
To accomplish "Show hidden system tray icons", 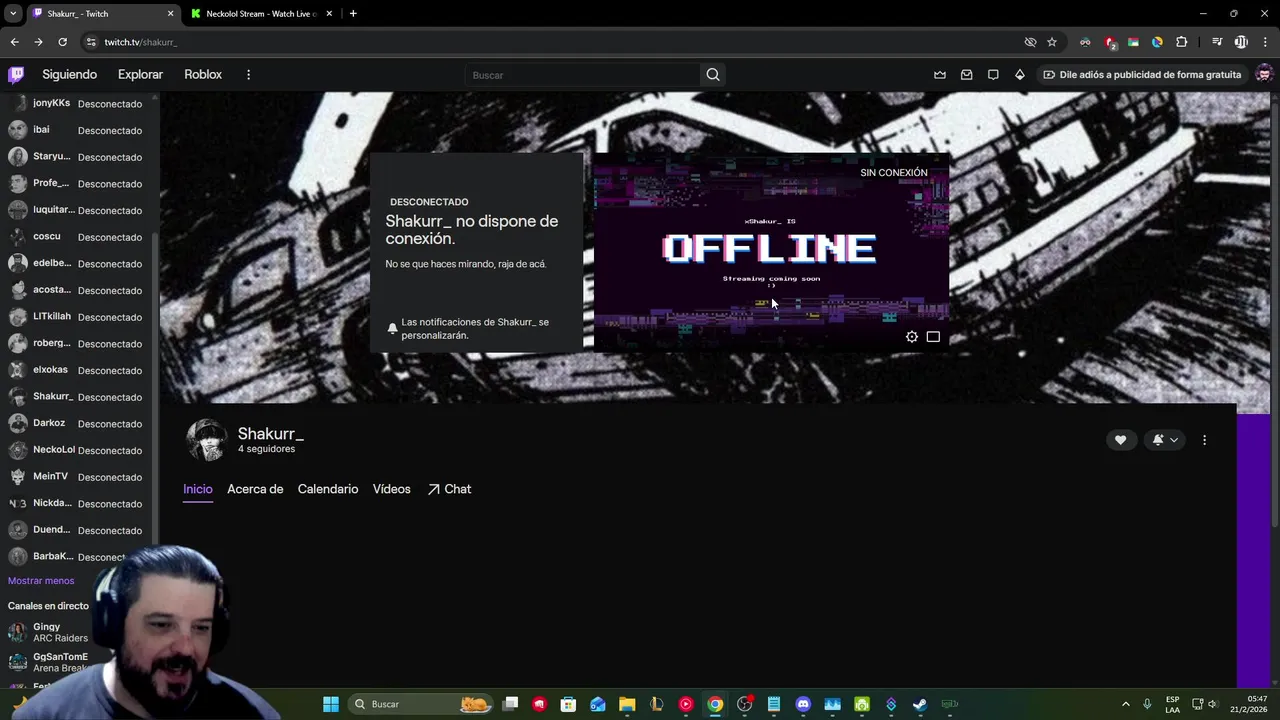I will point(1125,704).
